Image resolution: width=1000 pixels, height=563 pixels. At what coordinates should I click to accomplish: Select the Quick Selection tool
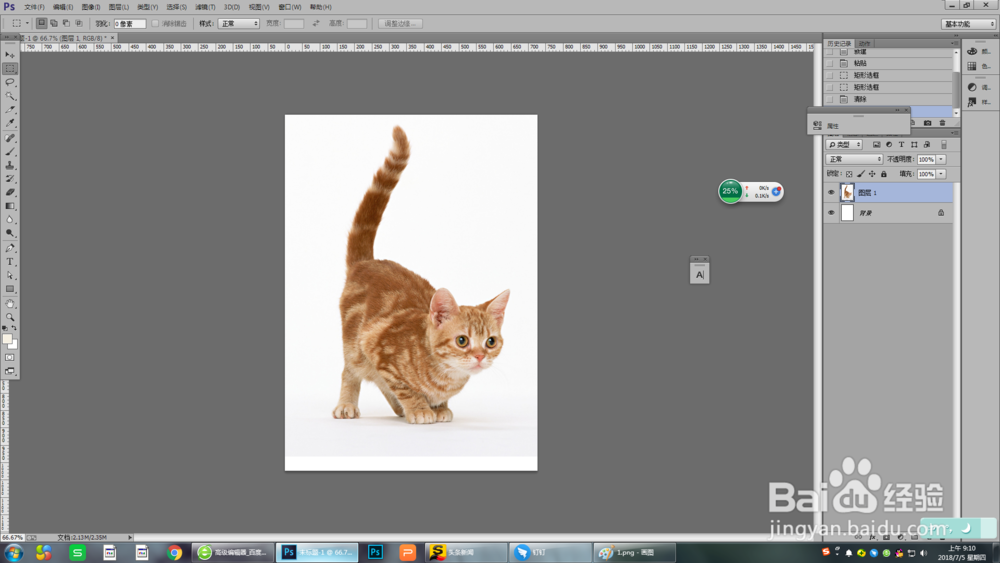coord(10,96)
